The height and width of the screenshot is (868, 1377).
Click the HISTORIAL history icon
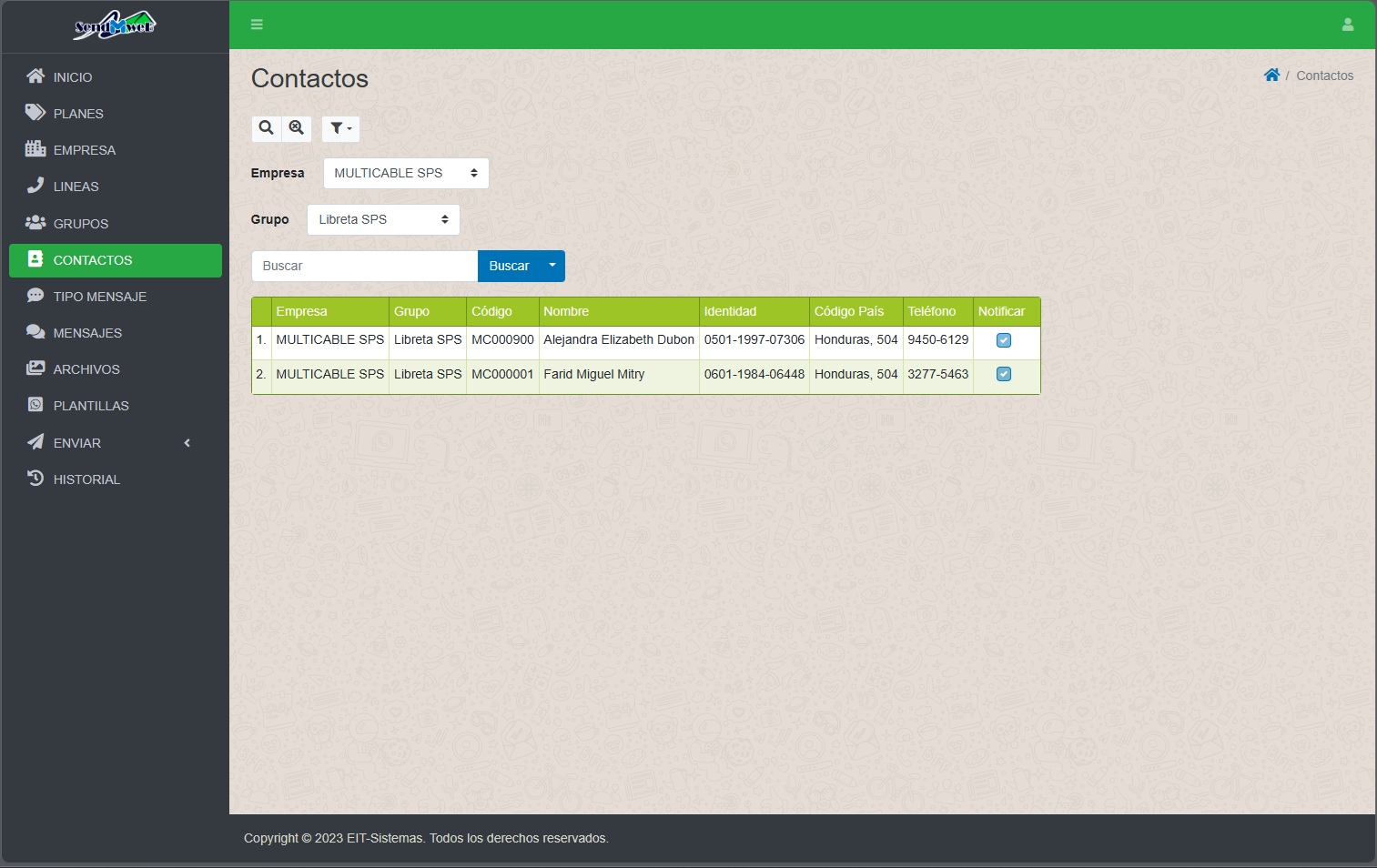[35, 479]
